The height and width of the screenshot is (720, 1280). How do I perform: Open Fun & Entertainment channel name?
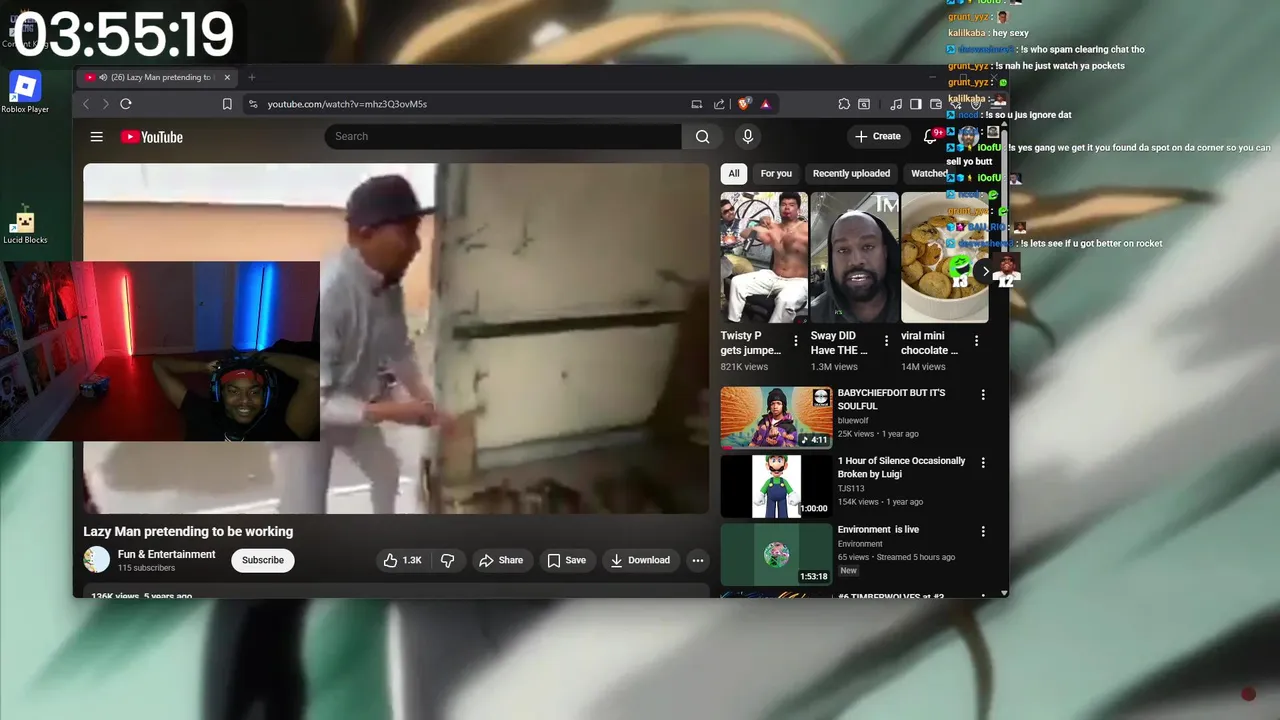tap(167, 554)
